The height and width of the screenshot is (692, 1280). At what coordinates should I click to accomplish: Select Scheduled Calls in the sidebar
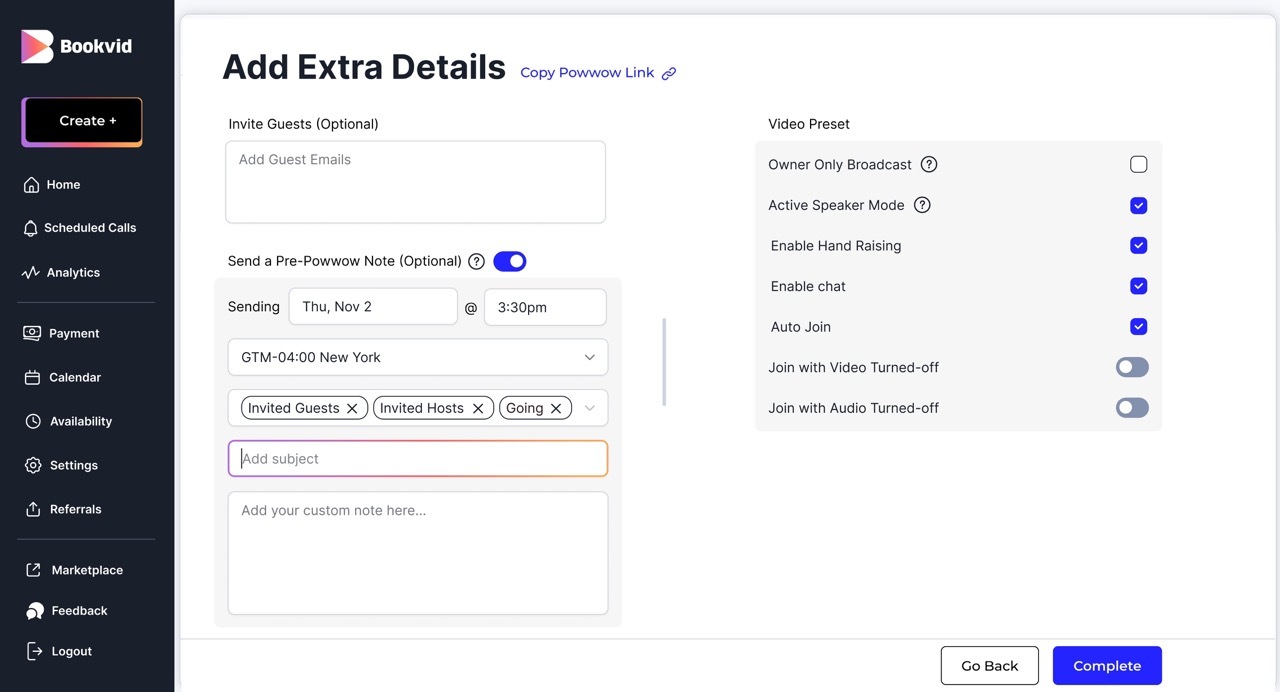click(x=89, y=227)
